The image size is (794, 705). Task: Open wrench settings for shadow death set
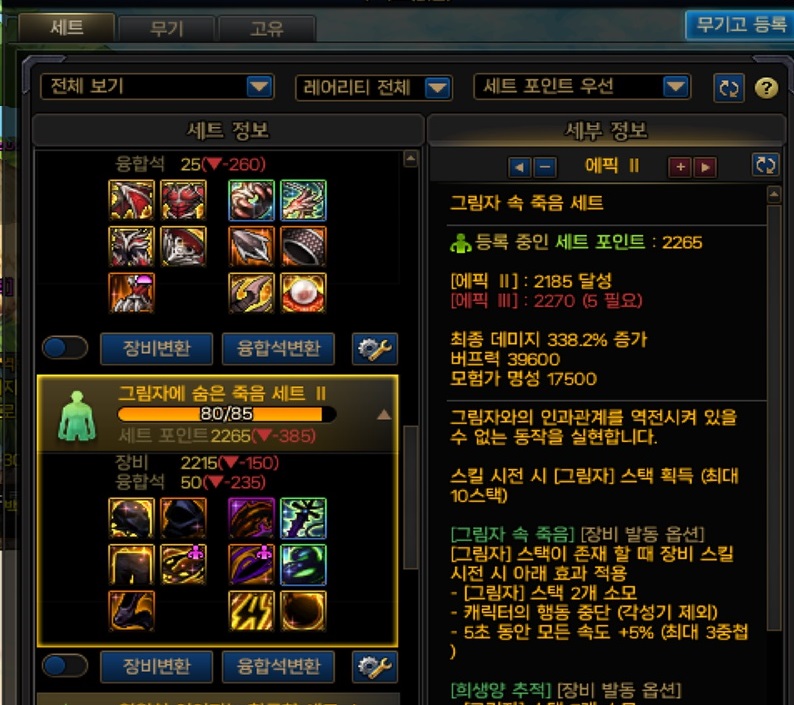point(375,667)
